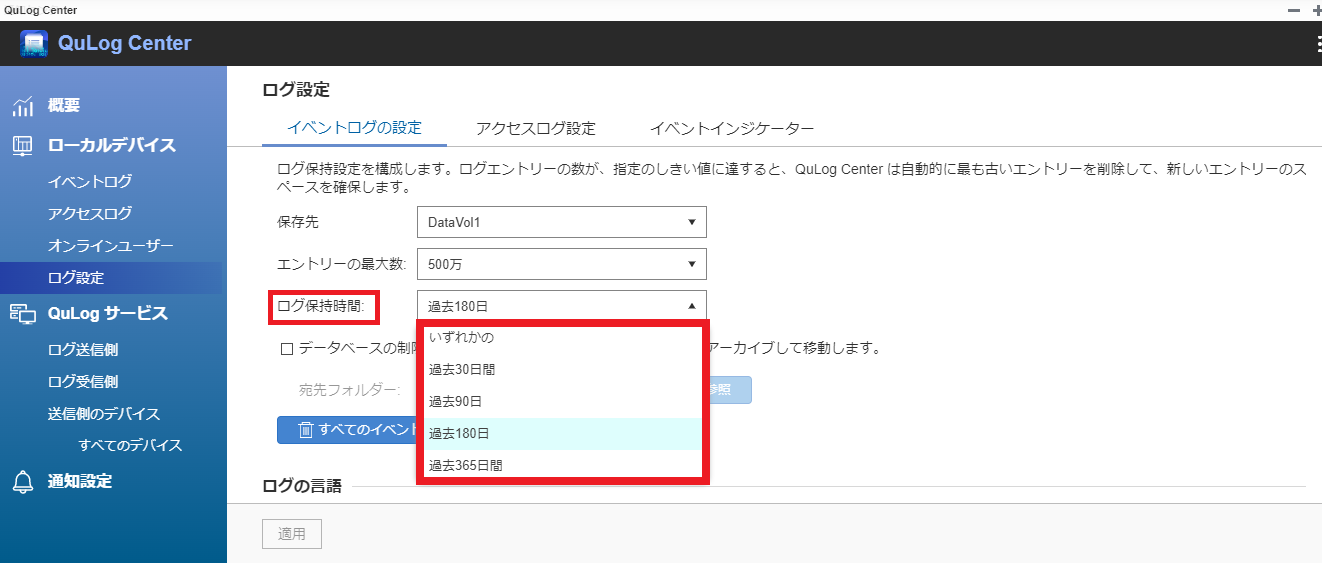This screenshot has height=563, width=1322.
Task: Click the QuLog Center title text
Action: pyautogui.click(x=125, y=44)
